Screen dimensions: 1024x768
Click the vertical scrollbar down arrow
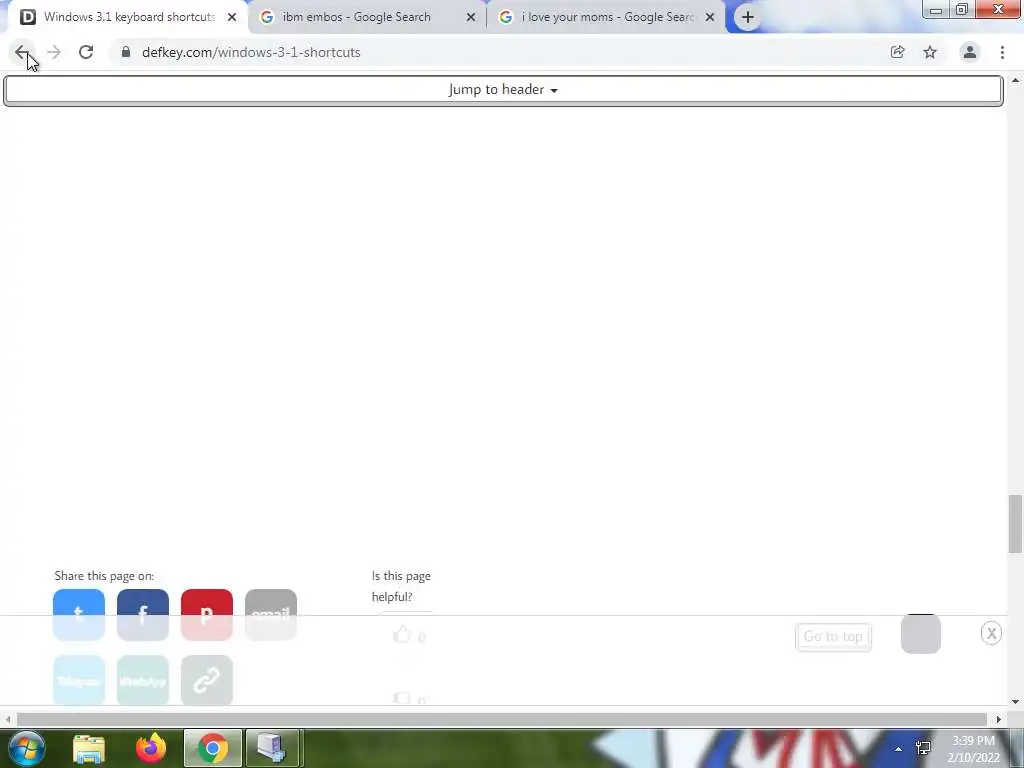pyautogui.click(x=1015, y=702)
